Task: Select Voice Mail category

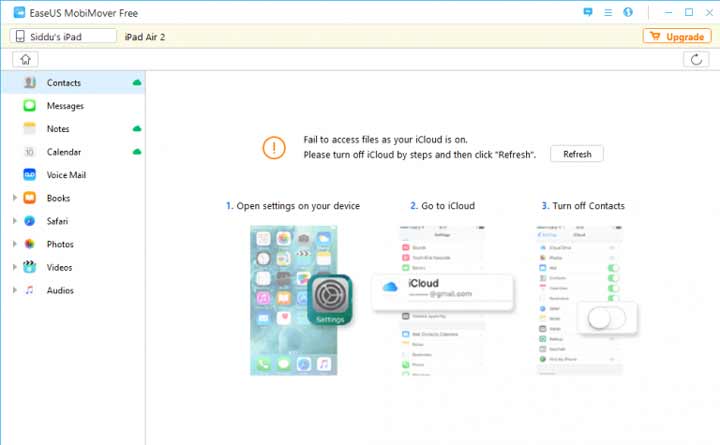Action: coord(73,175)
